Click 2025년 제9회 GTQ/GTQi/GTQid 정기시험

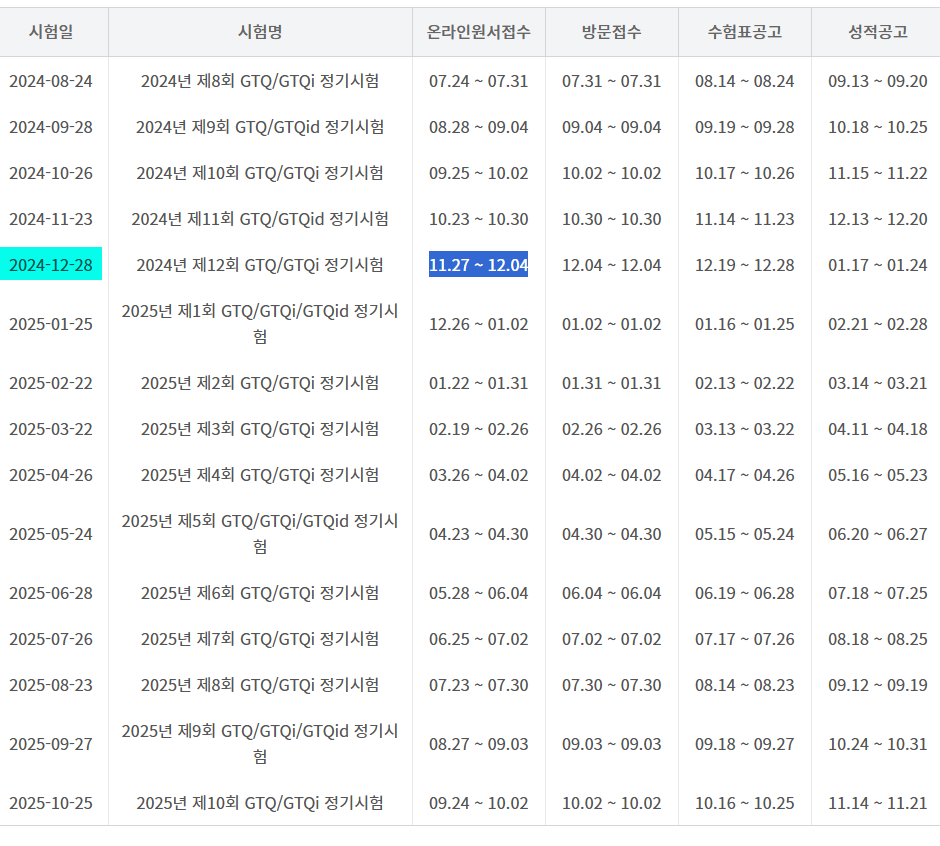pos(260,743)
